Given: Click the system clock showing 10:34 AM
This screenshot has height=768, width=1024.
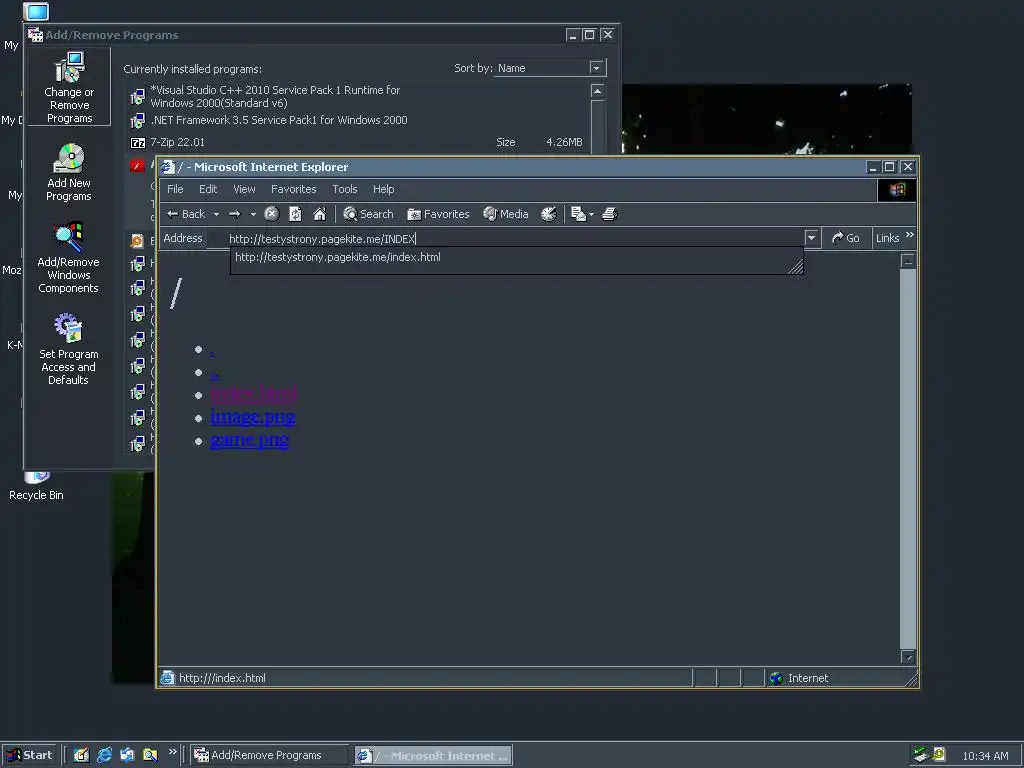Looking at the screenshot, I should click(x=985, y=756).
